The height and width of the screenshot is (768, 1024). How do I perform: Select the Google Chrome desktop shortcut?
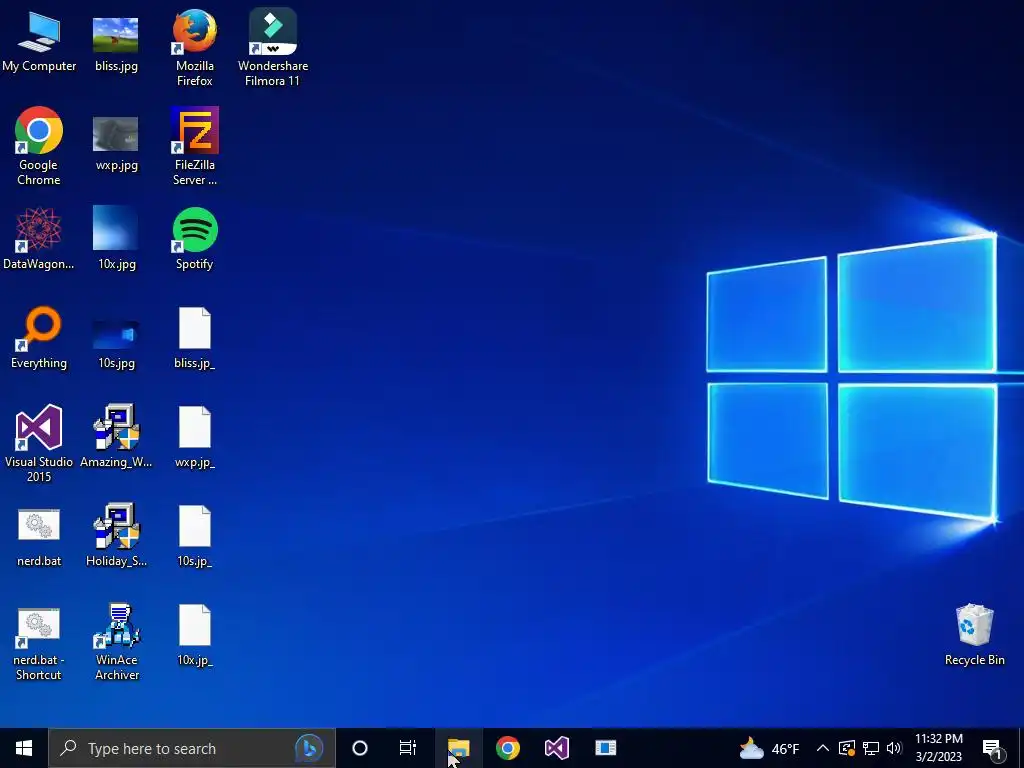(x=39, y=148)
